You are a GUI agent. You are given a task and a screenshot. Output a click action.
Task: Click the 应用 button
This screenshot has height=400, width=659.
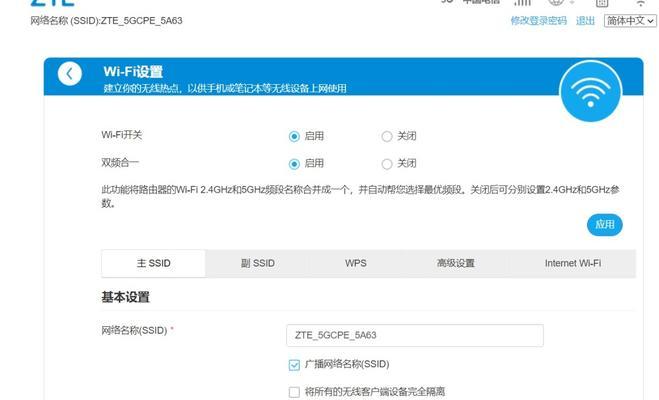(x=604, y=225)
